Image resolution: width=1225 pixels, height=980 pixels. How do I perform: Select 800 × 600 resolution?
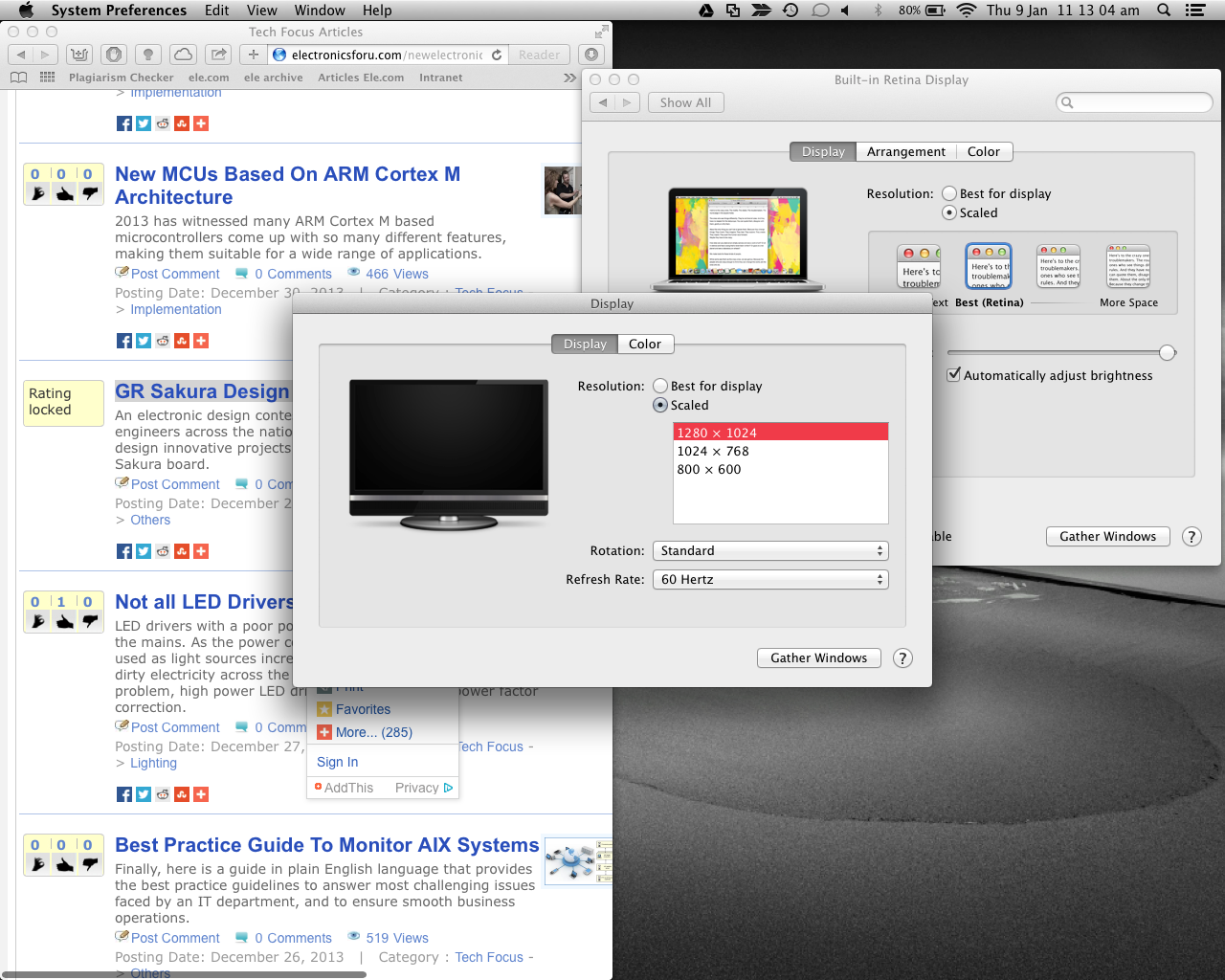coord(781,469)
